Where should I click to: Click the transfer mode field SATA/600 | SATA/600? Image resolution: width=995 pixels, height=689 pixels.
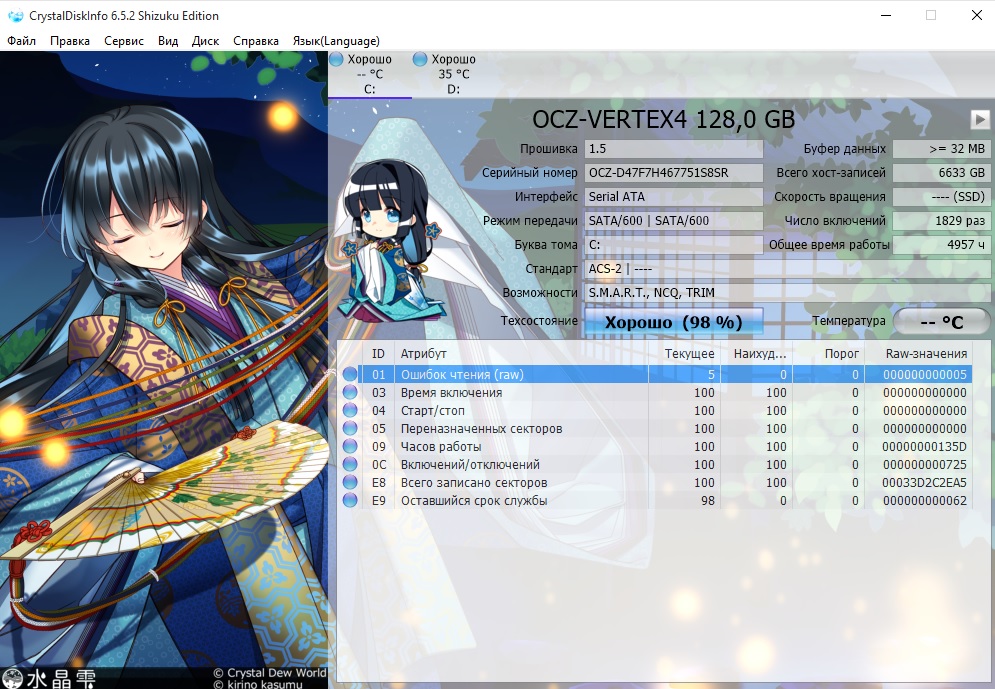(673, 221)
